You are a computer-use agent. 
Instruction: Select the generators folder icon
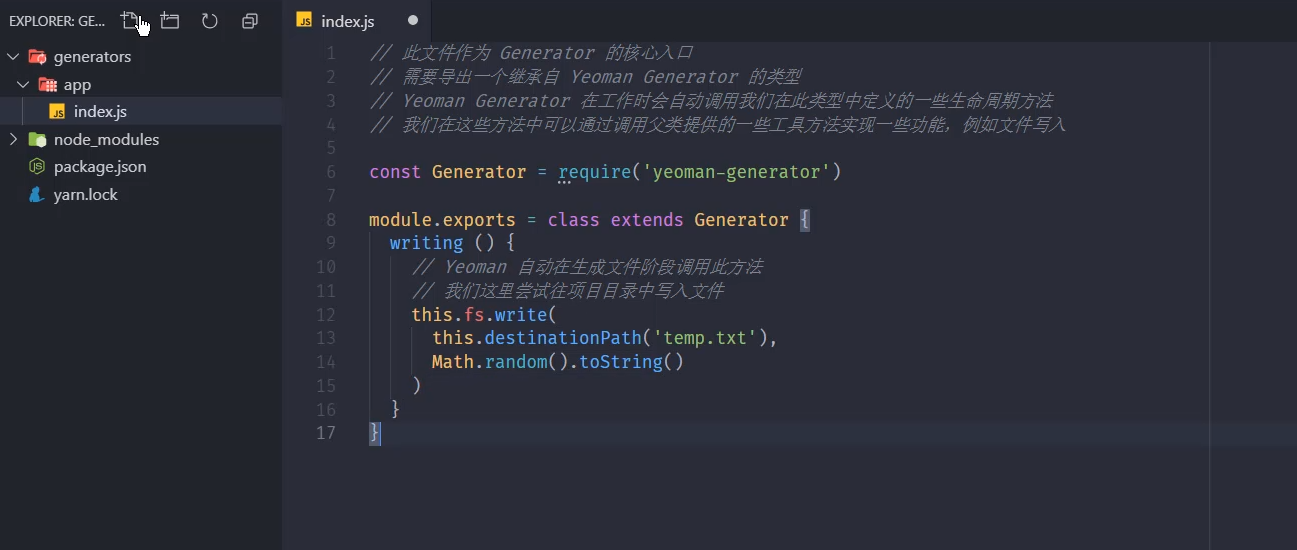click(x=37, y=57)
